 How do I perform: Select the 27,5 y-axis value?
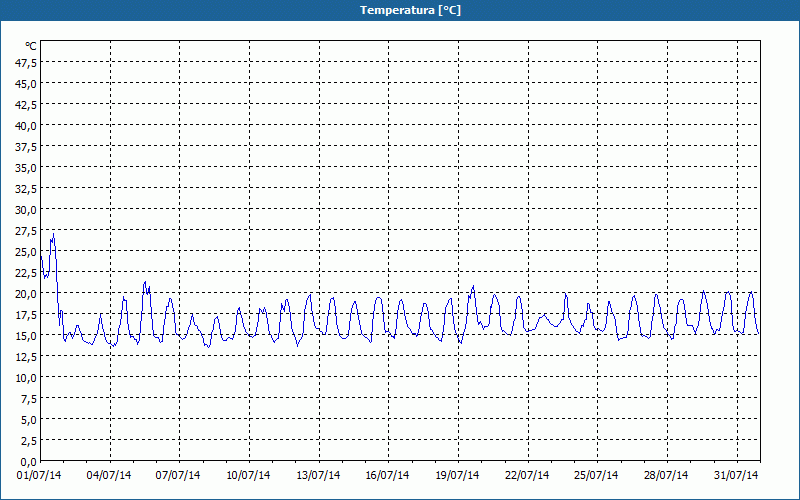[26, 231]
